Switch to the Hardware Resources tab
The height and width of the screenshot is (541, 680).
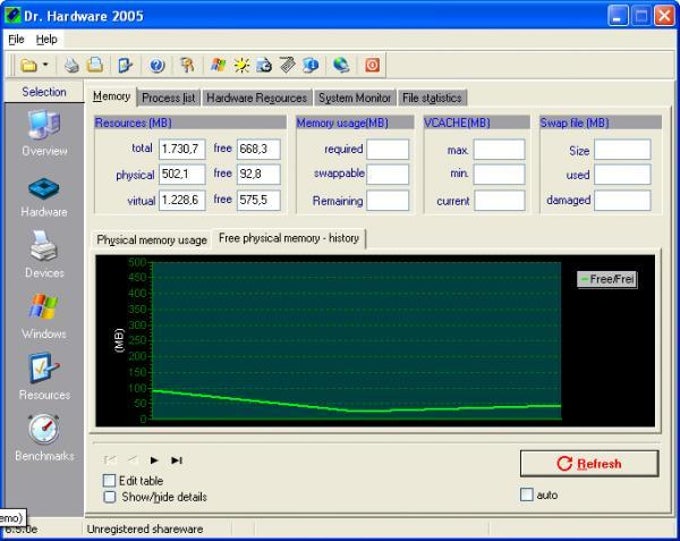point(257,98)
